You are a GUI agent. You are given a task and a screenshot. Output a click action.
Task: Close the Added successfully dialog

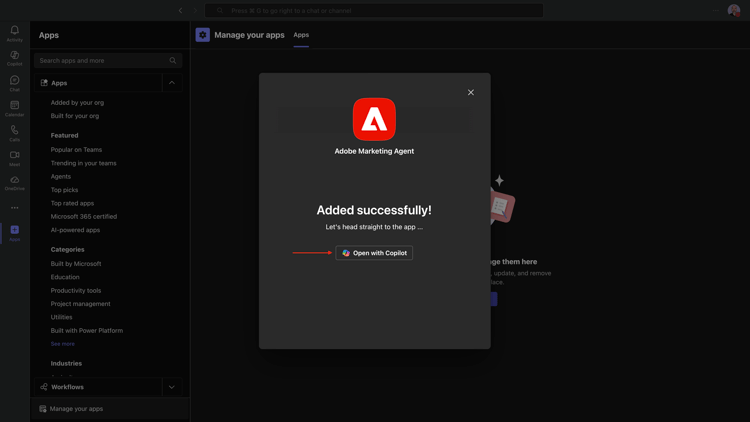[x=471, y=92]
